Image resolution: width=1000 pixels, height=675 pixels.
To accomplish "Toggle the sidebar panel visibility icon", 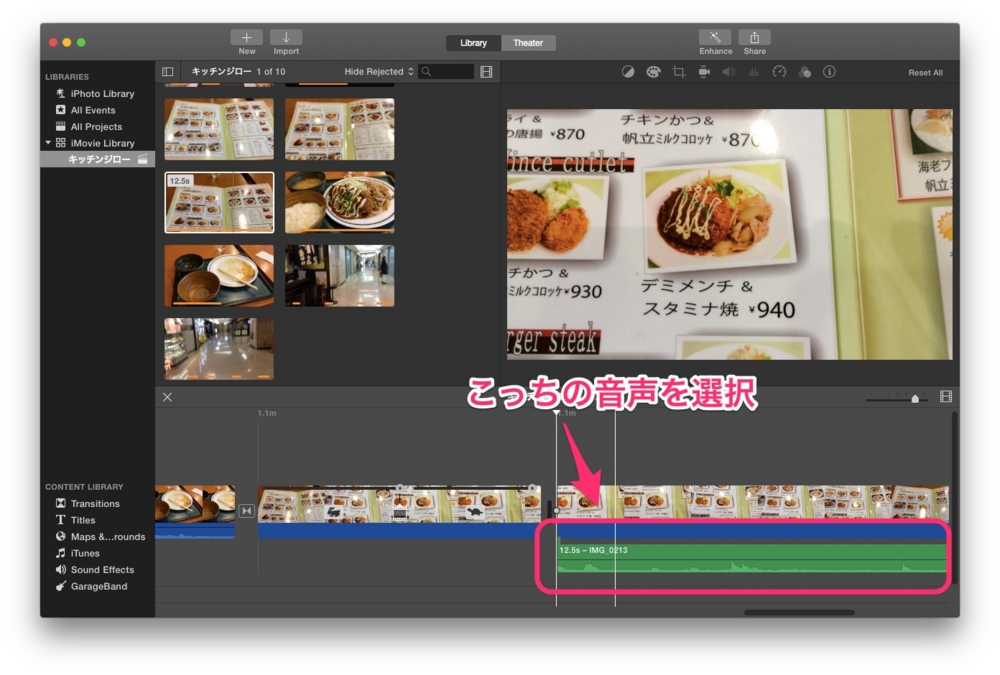I will 166,71.
